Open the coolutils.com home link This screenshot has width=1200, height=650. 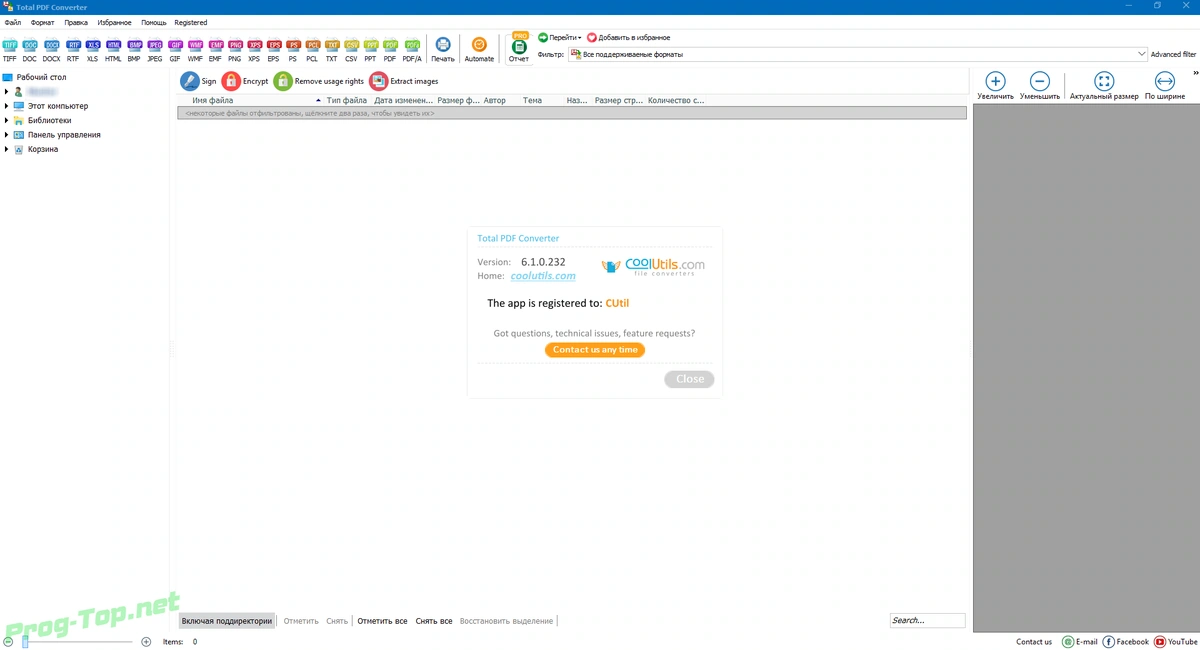tap(543, 276)
